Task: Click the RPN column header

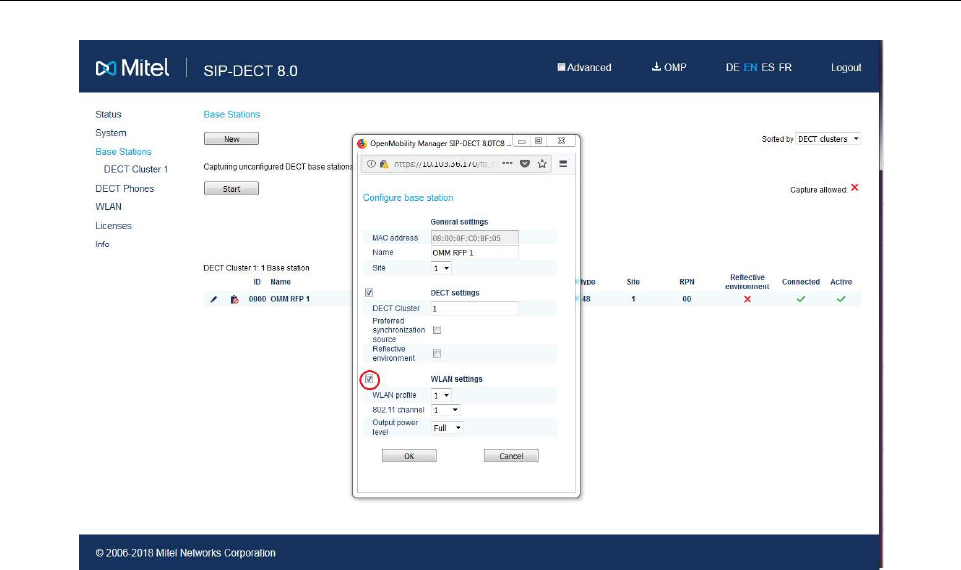Action: coord(687,282)
